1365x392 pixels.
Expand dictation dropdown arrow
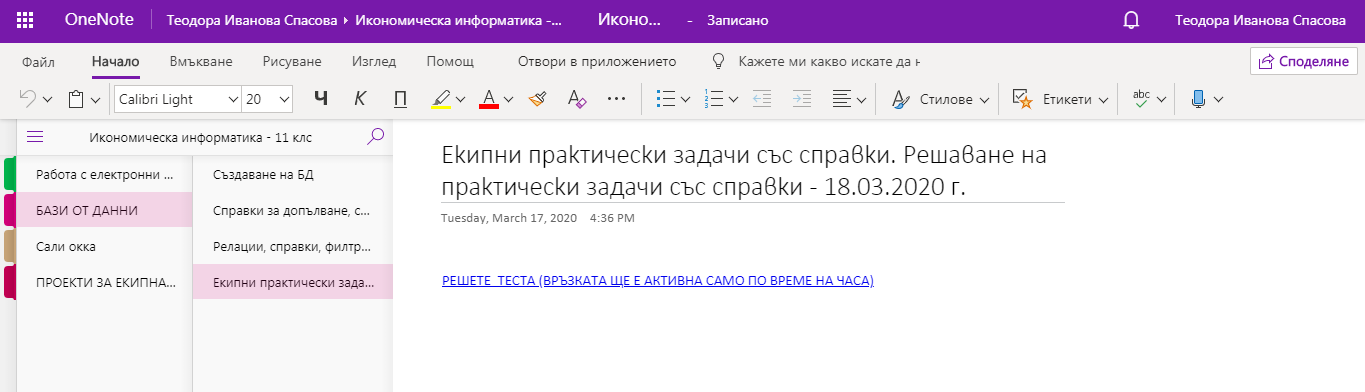[x=1218, y=100]
